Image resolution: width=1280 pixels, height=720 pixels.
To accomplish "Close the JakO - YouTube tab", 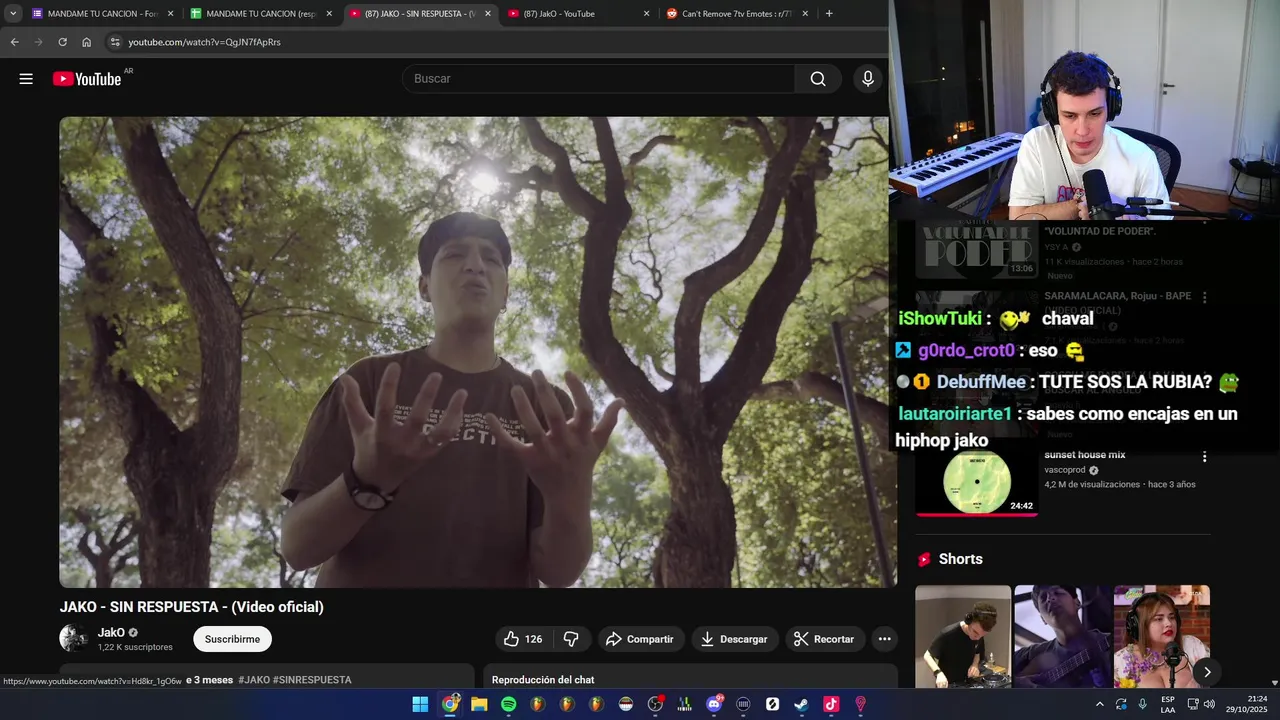I will [646, 14].
